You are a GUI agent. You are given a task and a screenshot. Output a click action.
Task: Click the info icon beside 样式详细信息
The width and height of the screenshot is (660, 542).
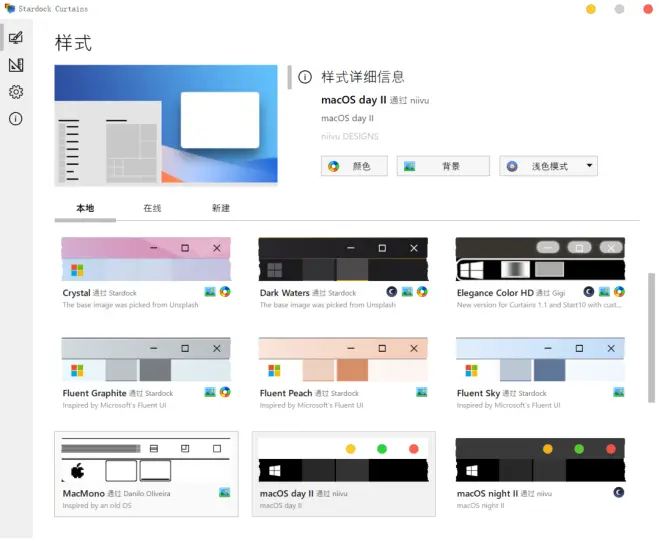coord(305,77)
